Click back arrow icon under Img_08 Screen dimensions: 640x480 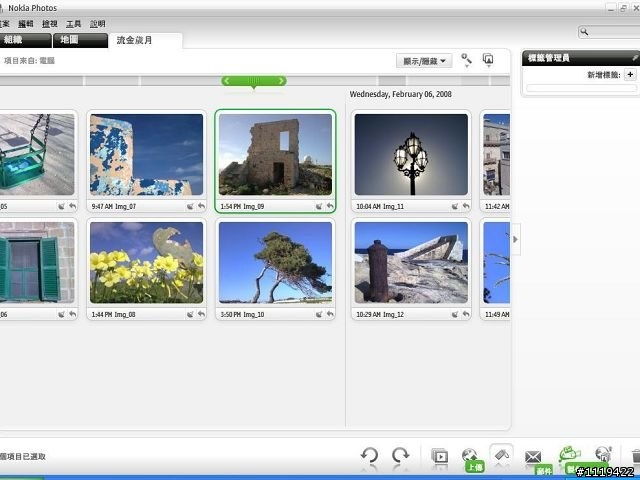[x=201, y=314]
